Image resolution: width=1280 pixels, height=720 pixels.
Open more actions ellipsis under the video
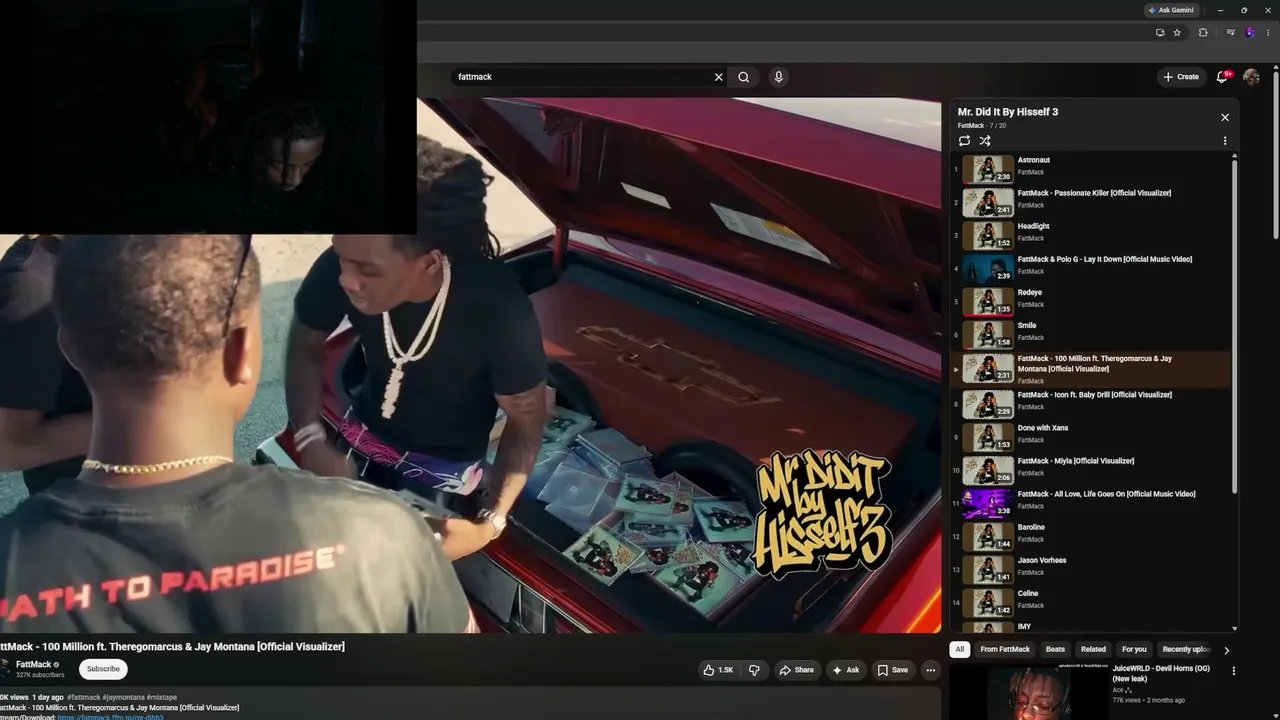click(x=930, y=670)
